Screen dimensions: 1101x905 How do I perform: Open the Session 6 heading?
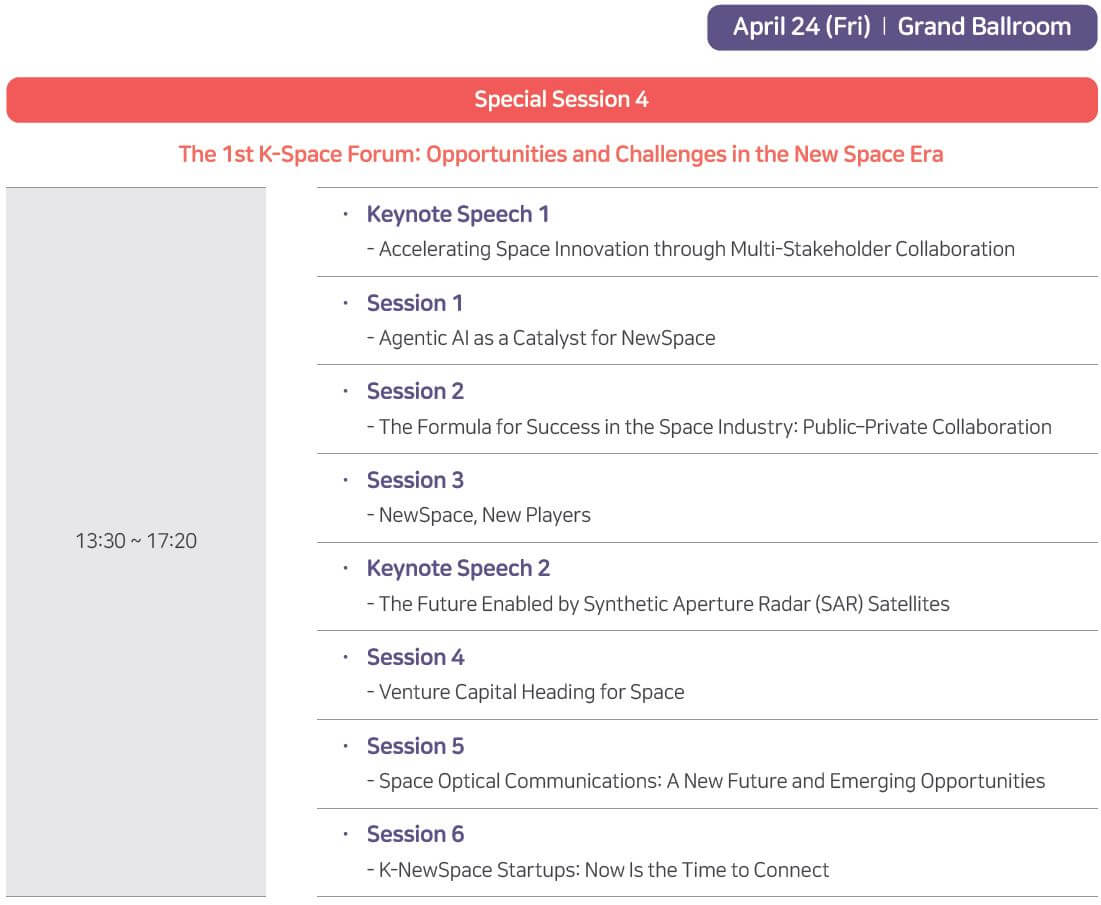[x=415, y=834]
